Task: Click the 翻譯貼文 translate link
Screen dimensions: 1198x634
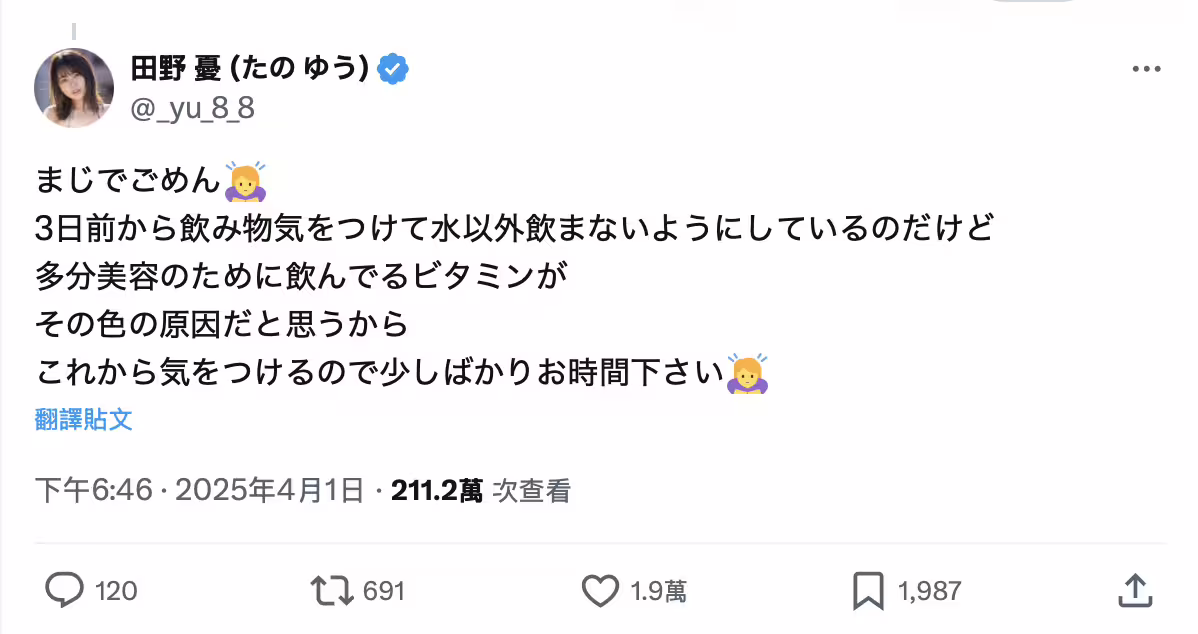Action: click(84, 419)
